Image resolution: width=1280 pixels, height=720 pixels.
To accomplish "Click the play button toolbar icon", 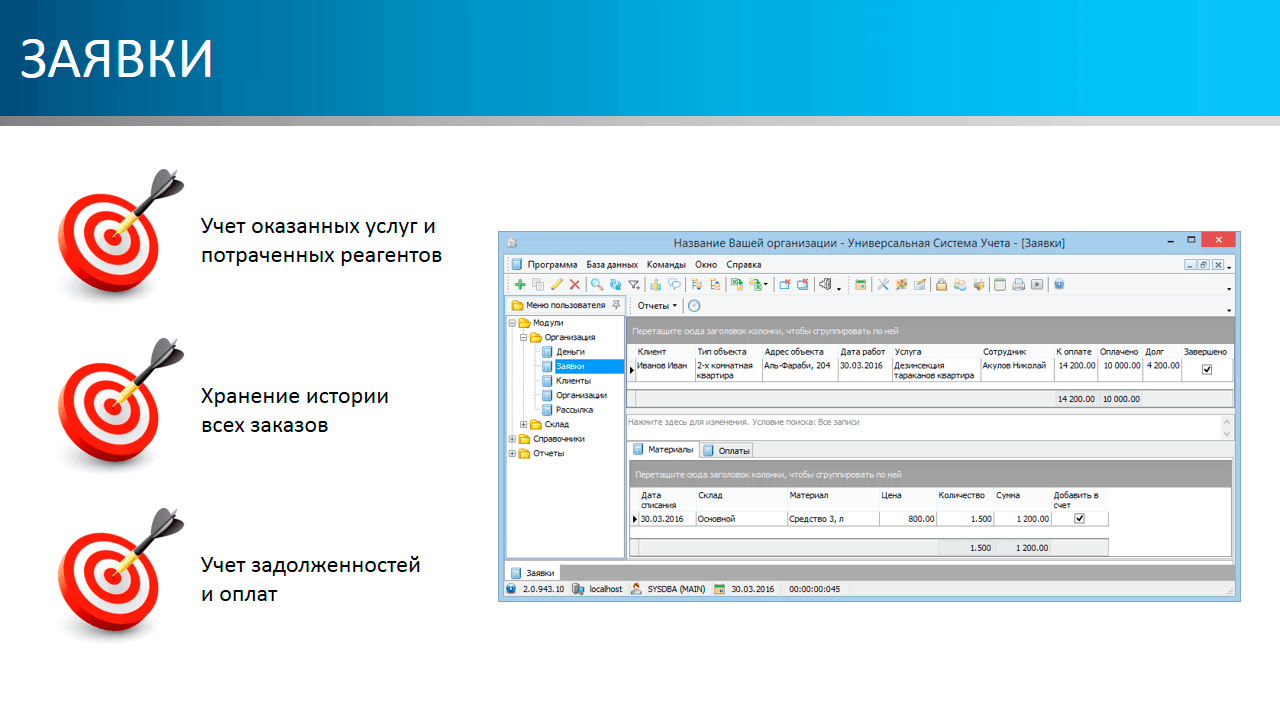I will point(1037,284).
